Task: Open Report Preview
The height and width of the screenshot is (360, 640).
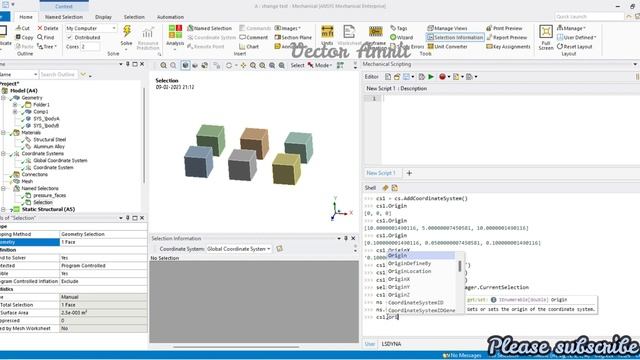Action: [507, 37]
